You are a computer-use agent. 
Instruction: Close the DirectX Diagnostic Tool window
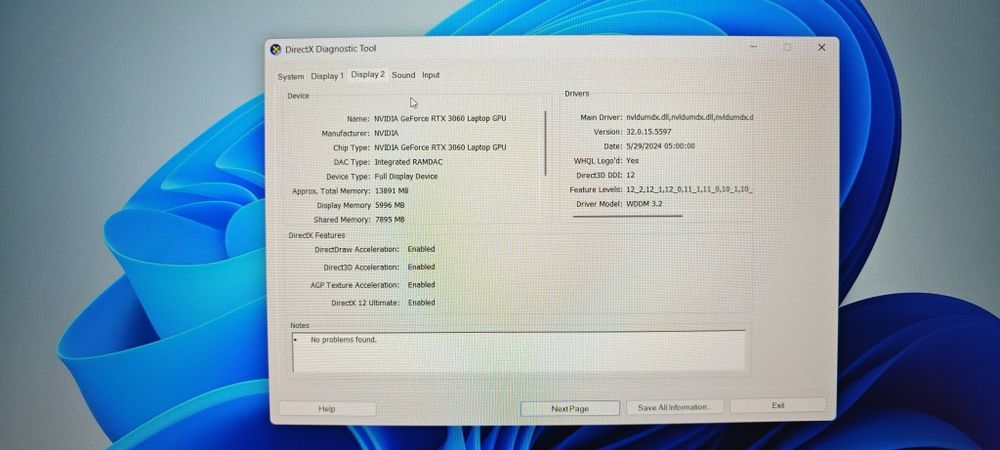(821, 47)
